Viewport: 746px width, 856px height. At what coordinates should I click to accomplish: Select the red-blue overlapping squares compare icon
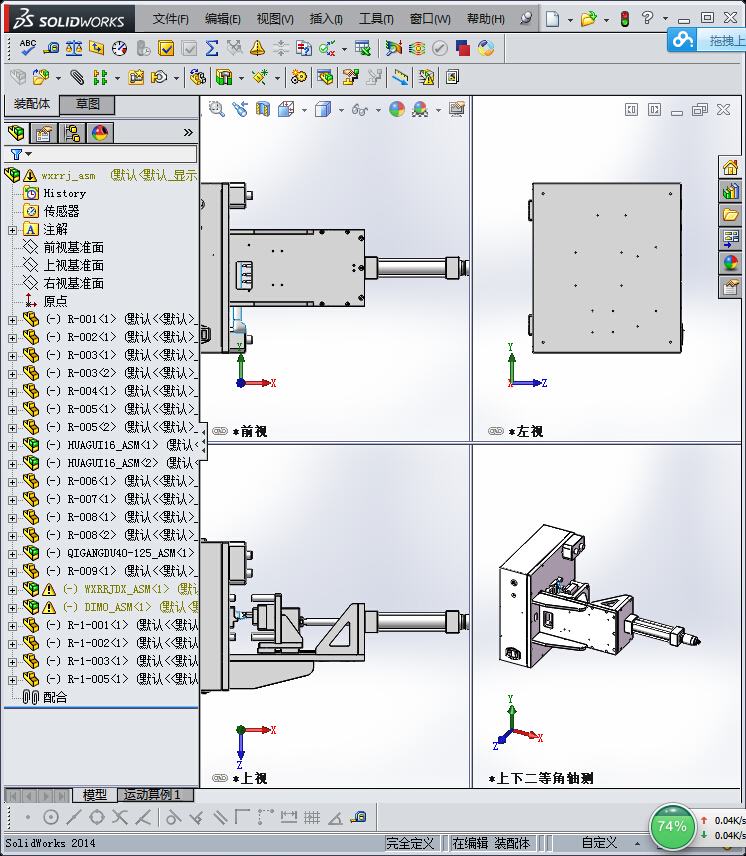(x=462, y=49)
